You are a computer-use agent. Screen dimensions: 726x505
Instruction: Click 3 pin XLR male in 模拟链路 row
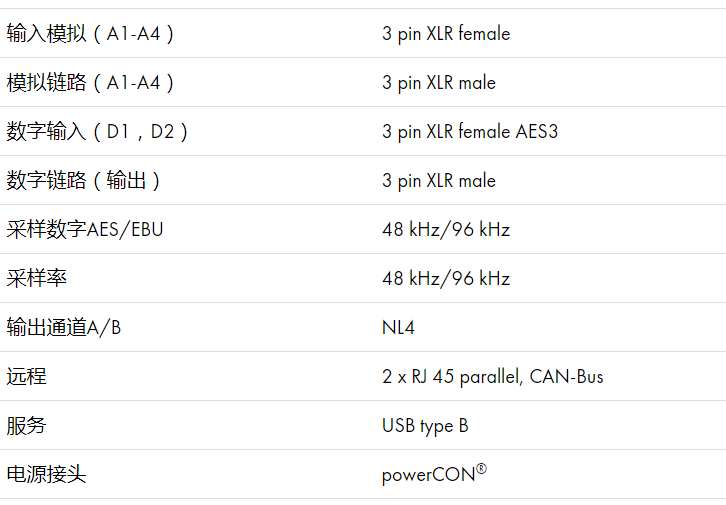(x=439, y=83)
